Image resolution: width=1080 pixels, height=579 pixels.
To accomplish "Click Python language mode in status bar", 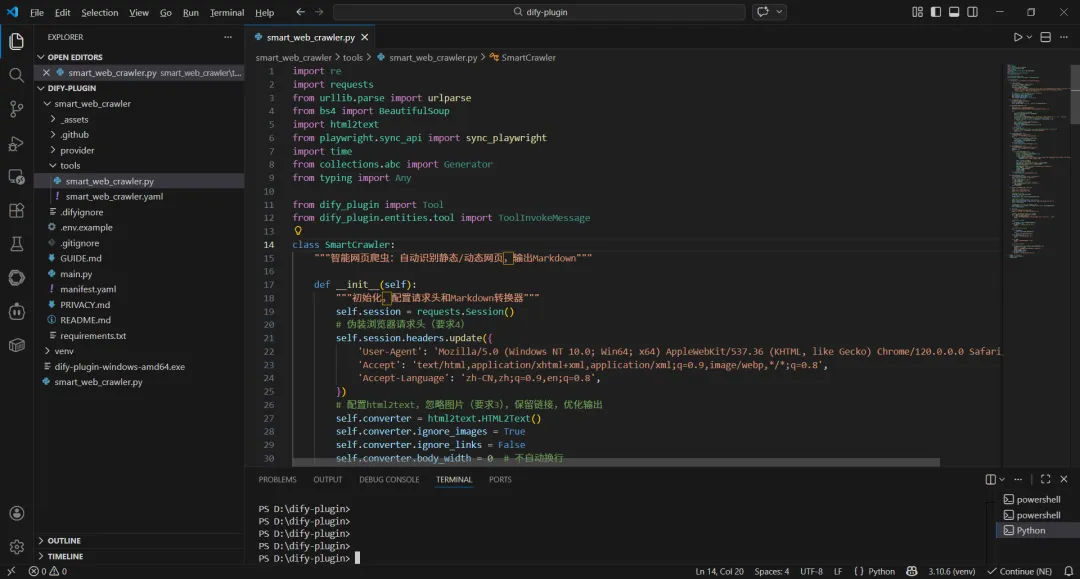I will [881, 572].
